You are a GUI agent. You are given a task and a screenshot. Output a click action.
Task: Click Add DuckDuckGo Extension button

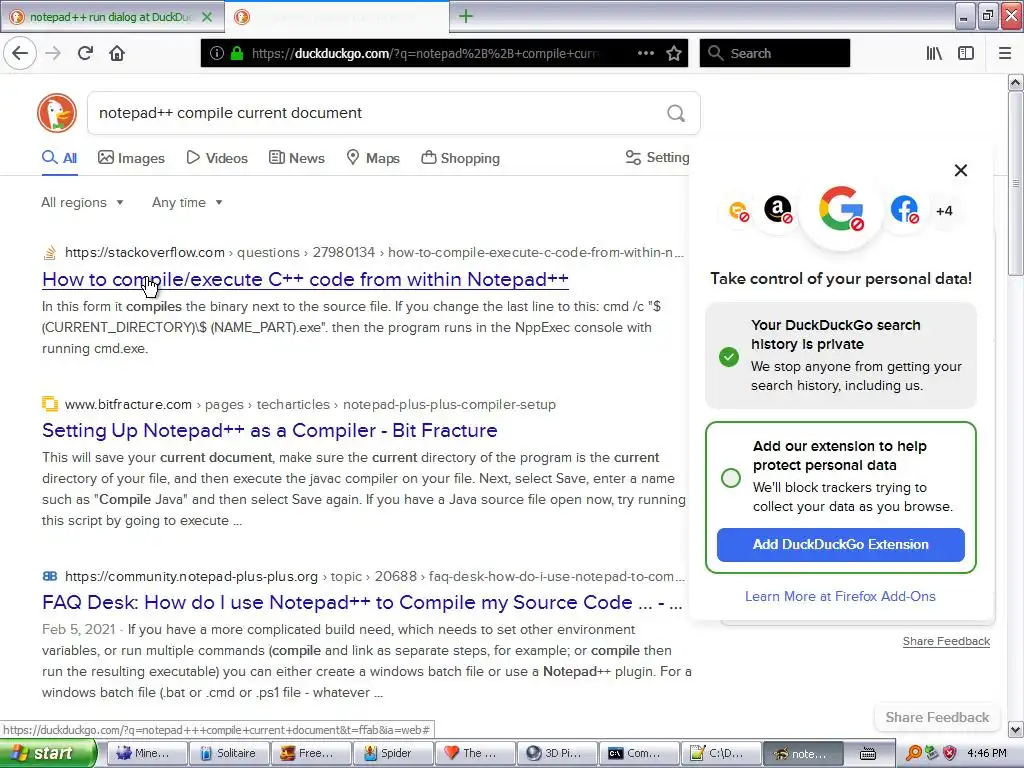[x=840, y=545]
